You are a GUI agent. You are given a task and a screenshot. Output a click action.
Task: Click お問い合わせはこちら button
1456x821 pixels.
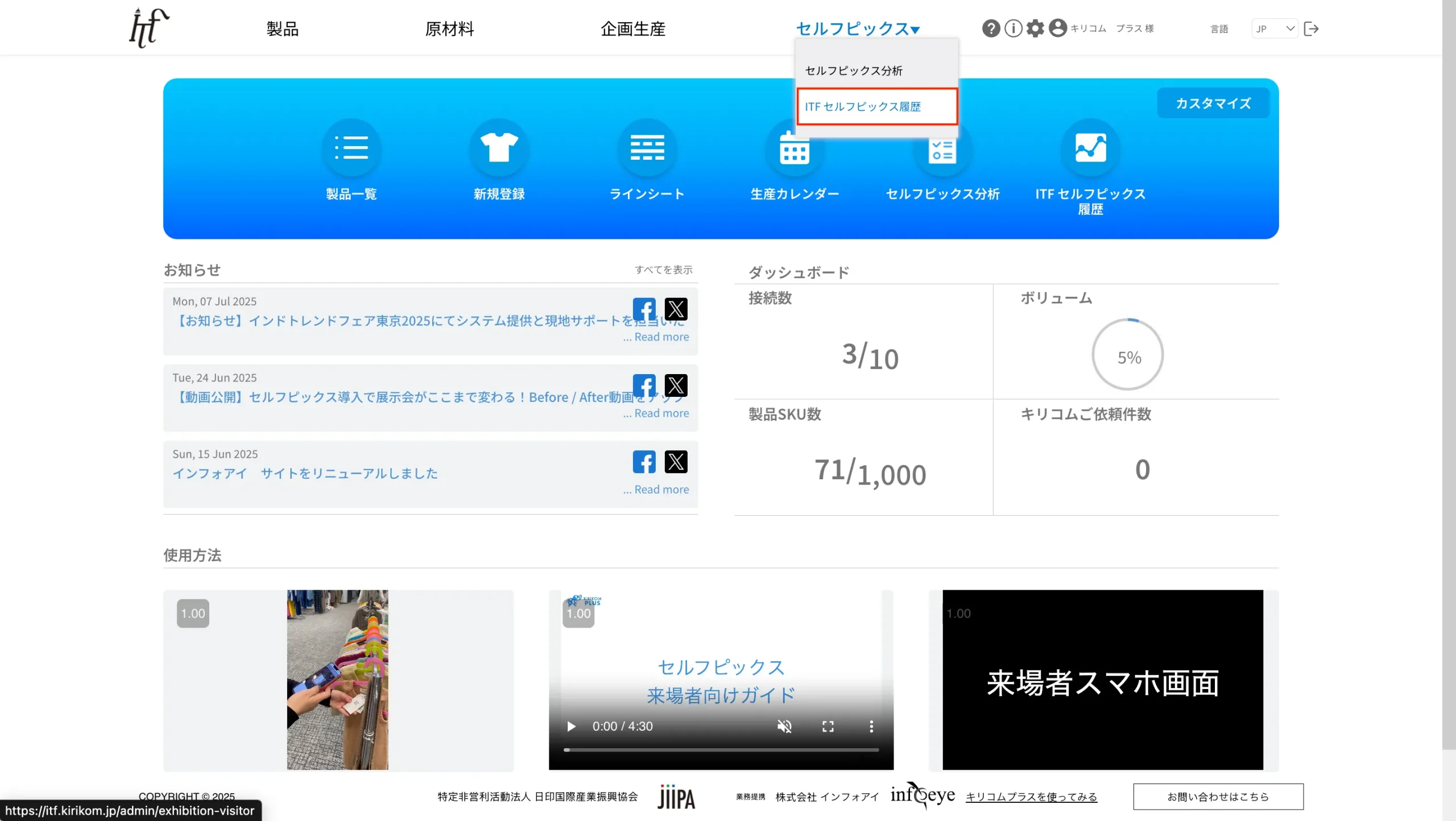pyautogui.click(x=1218, y=797)
